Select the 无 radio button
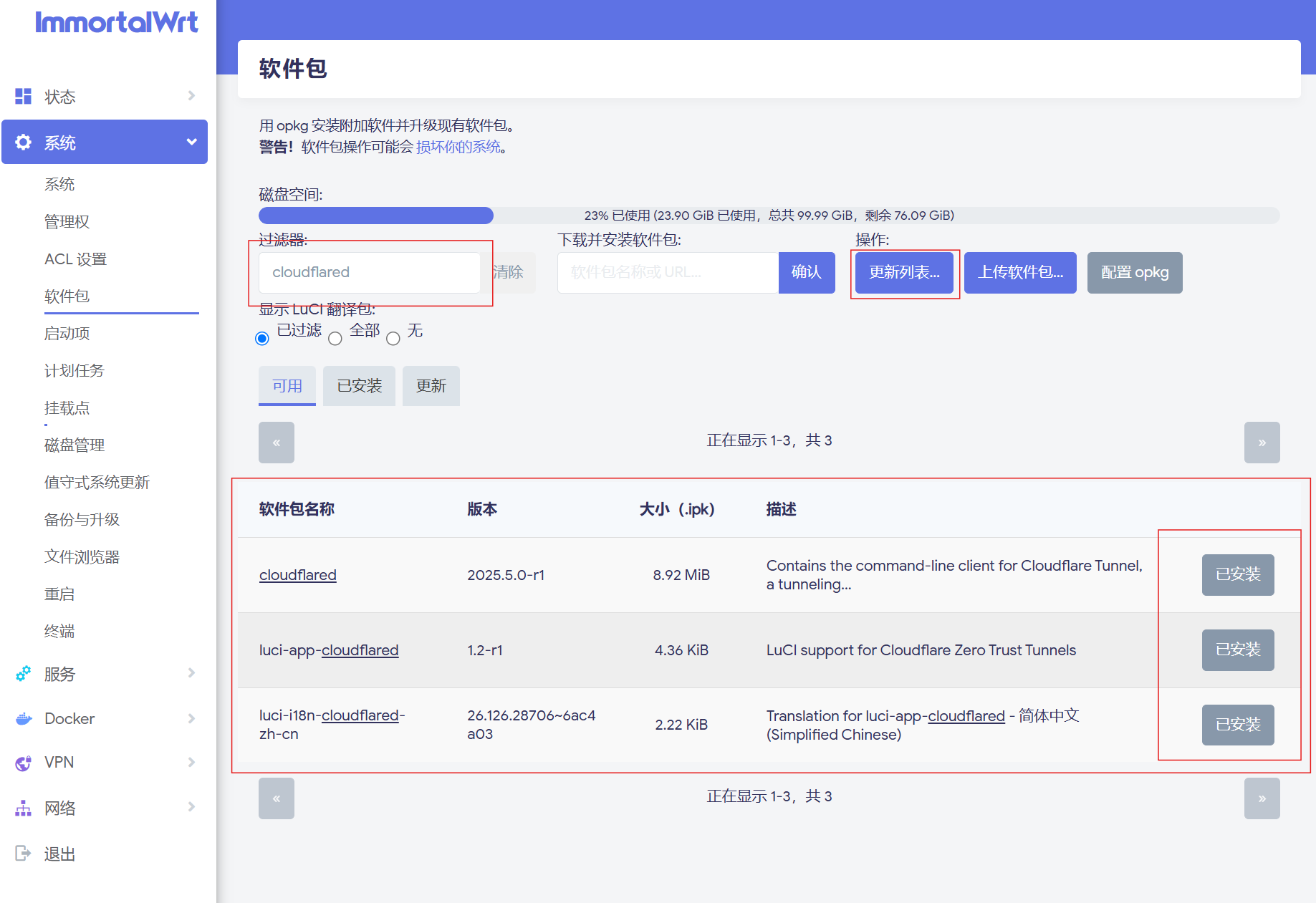 coord(393,338)
